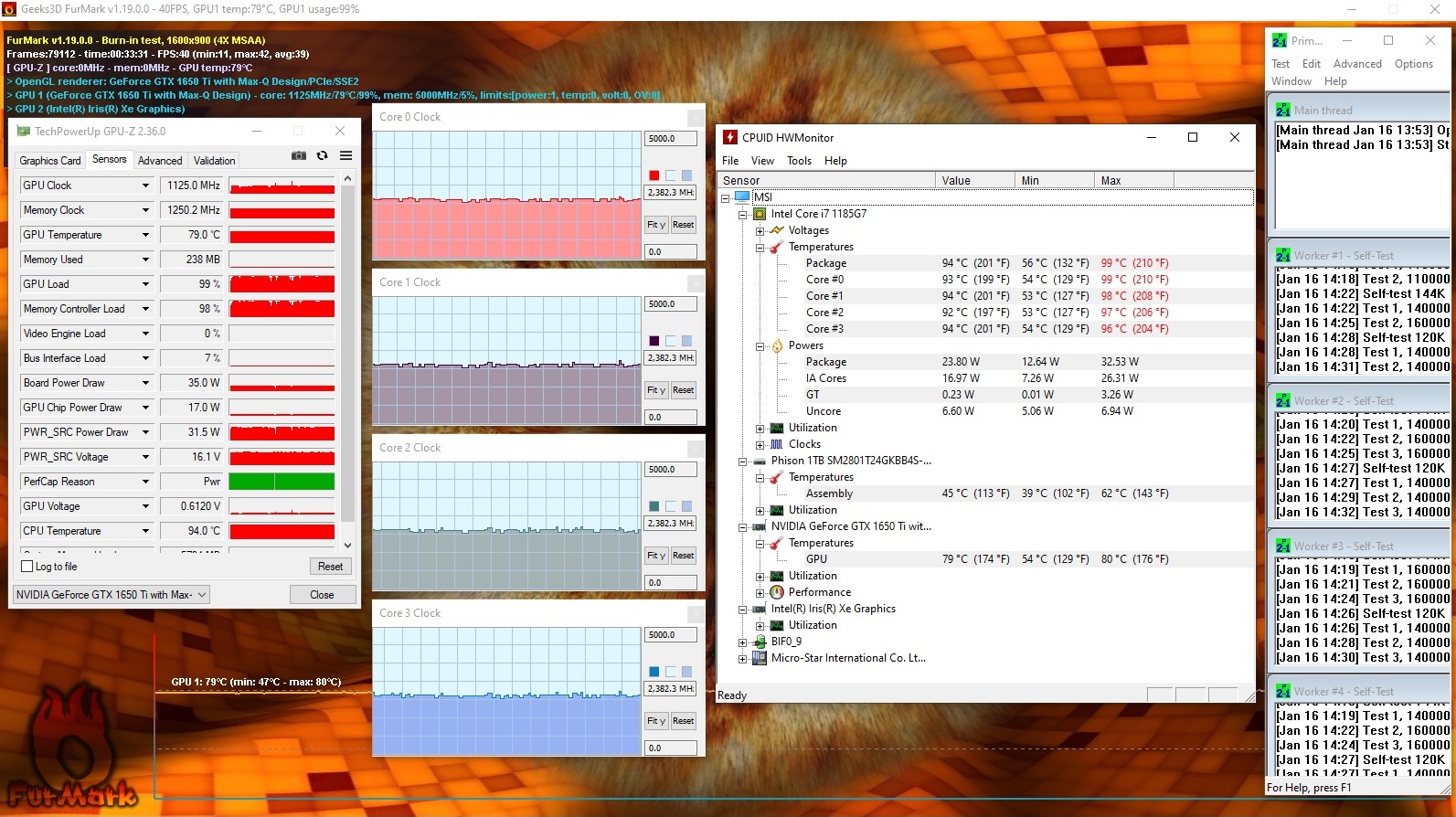
Task: Click the Micro-Star International motherboard icon
Action: pos(759,658)
